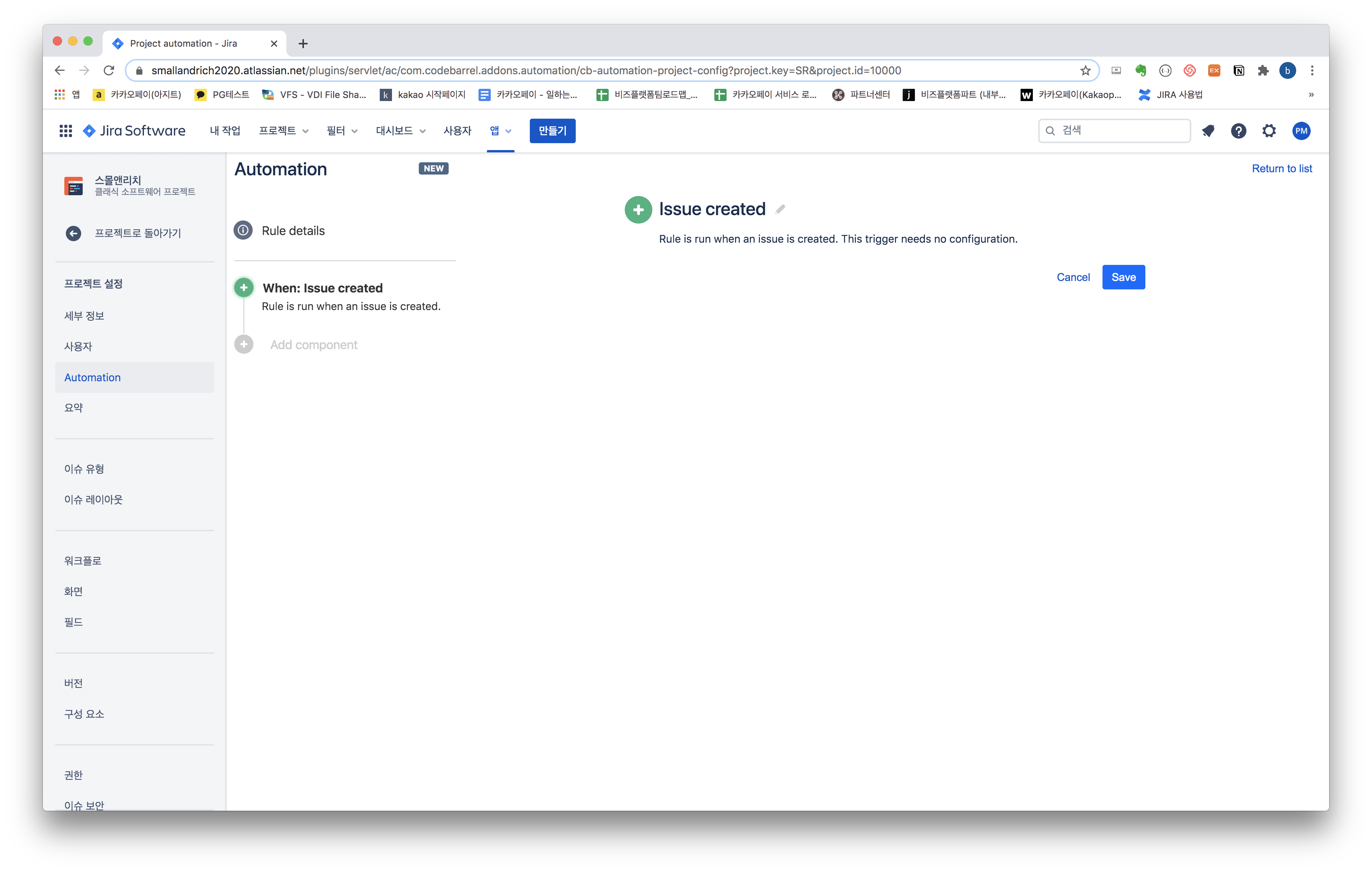The width and height of the screenshot is (1372, 872).
Task: Click the Add component plus icon
Action: point(244,344)
